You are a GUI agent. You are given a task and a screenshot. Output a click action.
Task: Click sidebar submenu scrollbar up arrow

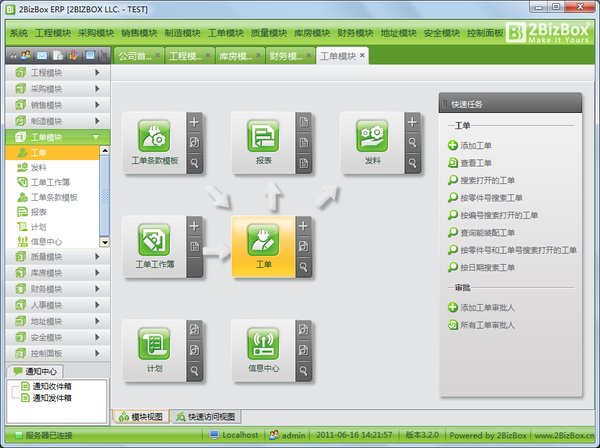pos(104,150)
